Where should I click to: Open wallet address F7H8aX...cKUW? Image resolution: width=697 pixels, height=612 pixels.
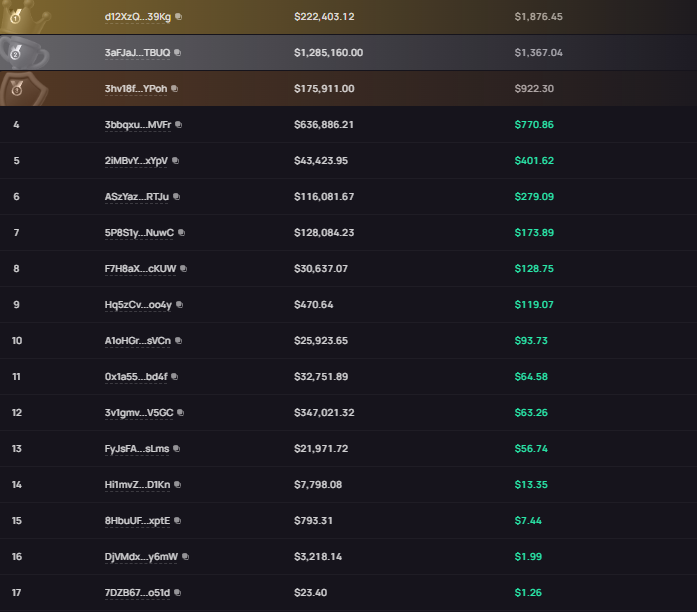coord(140,269)
